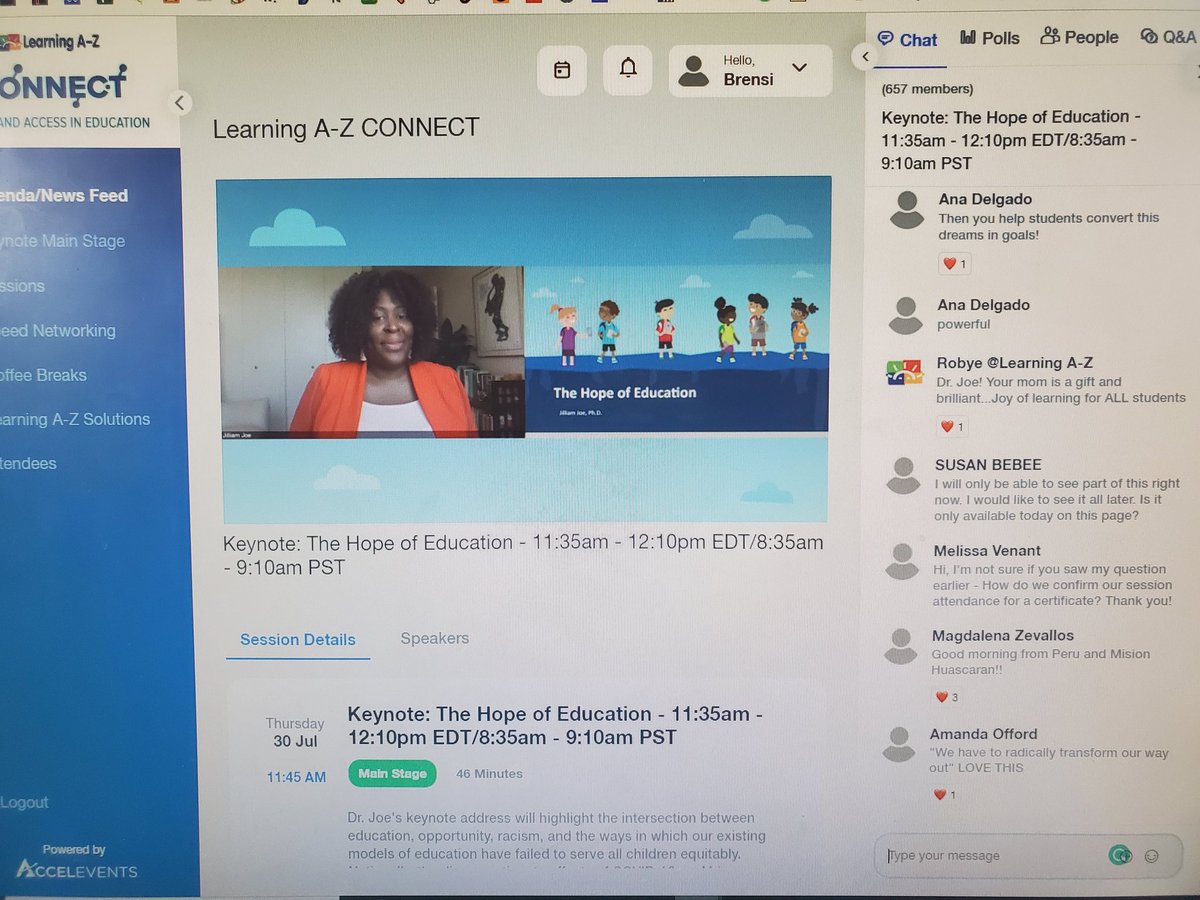
Task: Collapse the left sidebar with chevron arrow
Action: pyautogui.click(x=179, y=102)
